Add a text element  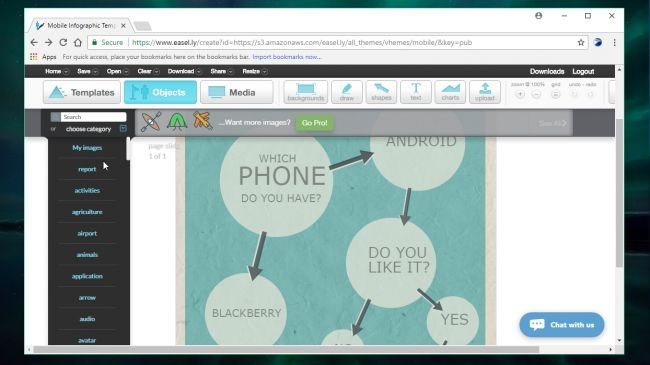(415, 92)
